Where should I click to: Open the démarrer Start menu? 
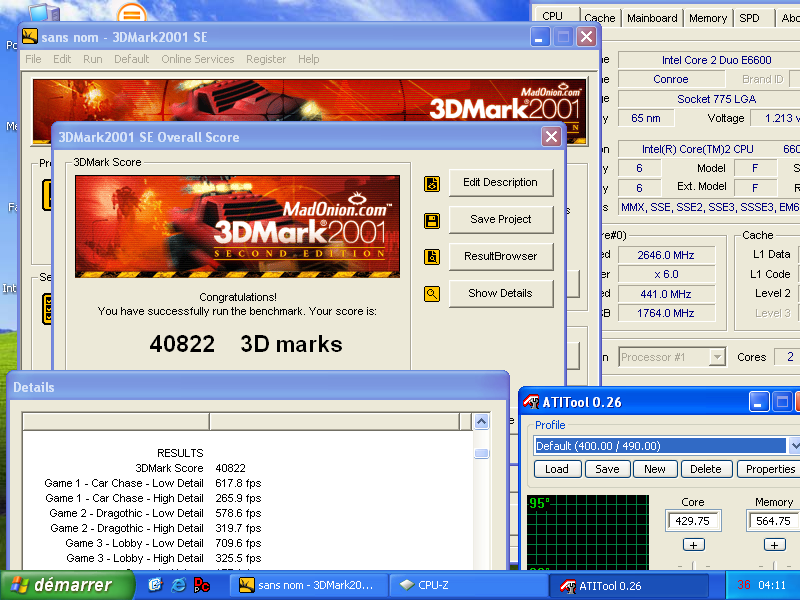pyautogui.click(x=67, y=585)
